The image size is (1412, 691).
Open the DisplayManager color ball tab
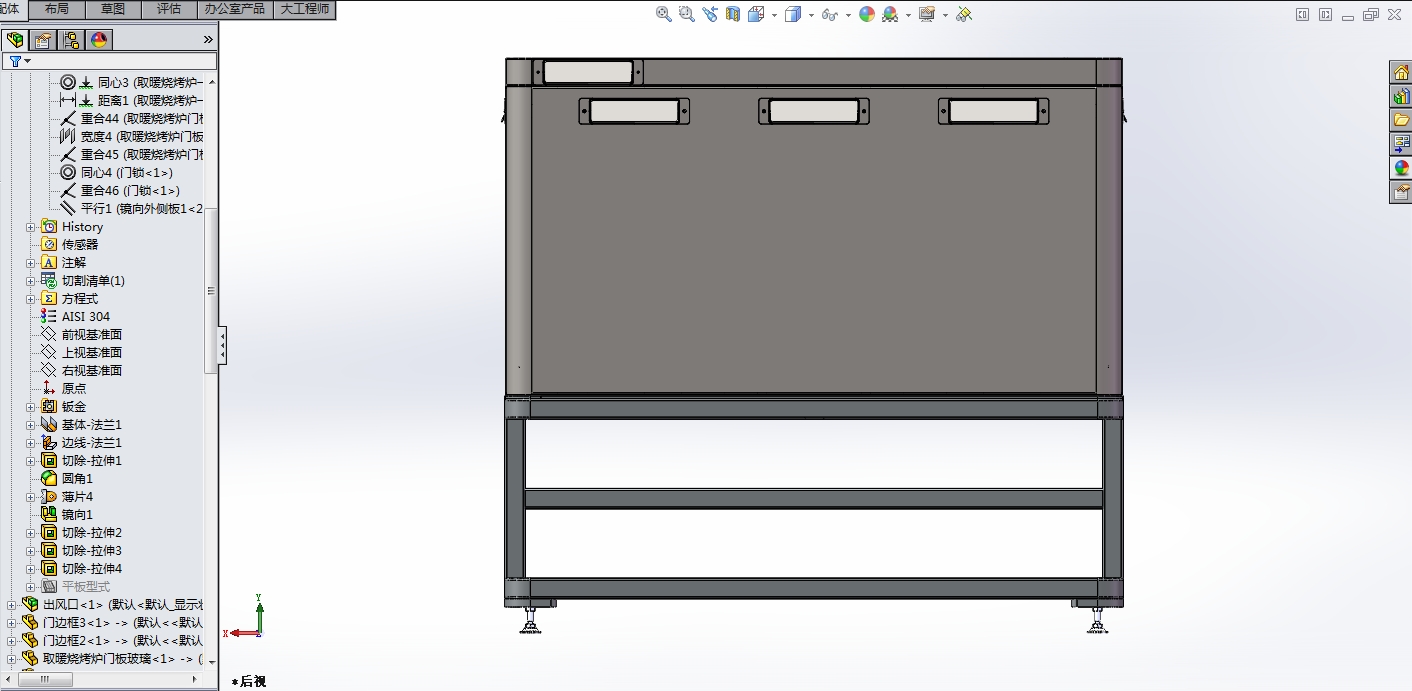(98, 40)
